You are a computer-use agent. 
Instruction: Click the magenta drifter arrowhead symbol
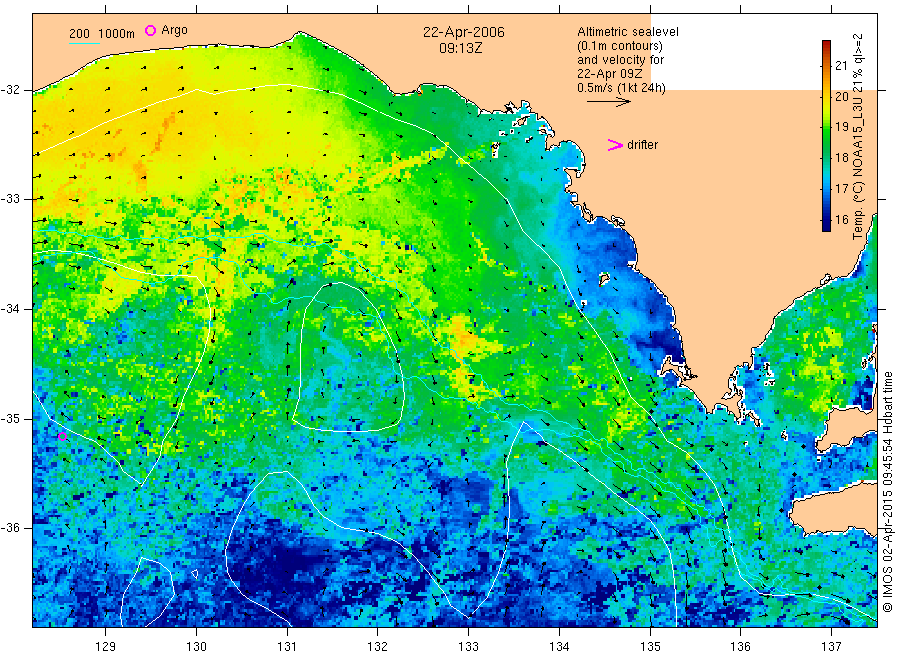615,145
